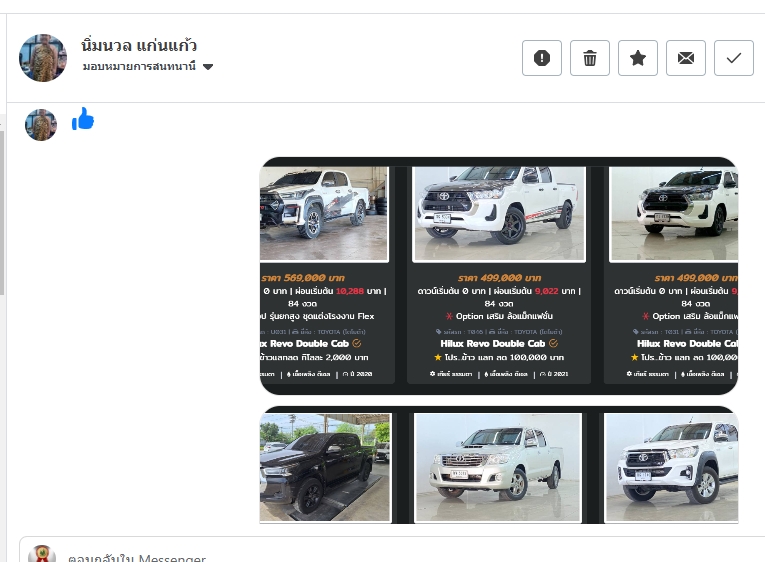The height and width of the screenshot is (562, 765).
Task: Open นิ่มนวล แก่นแก้ว profile picture in header
Action: [x=43, y=58]
